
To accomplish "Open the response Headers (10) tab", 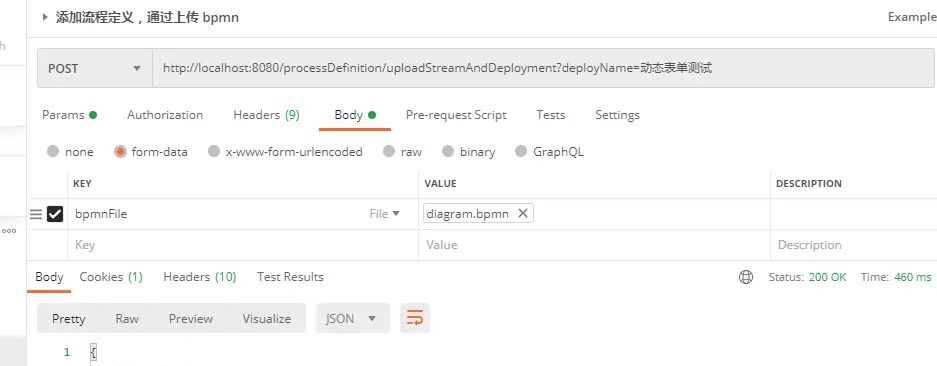I will pyautogui.click(x=200, y=277).
